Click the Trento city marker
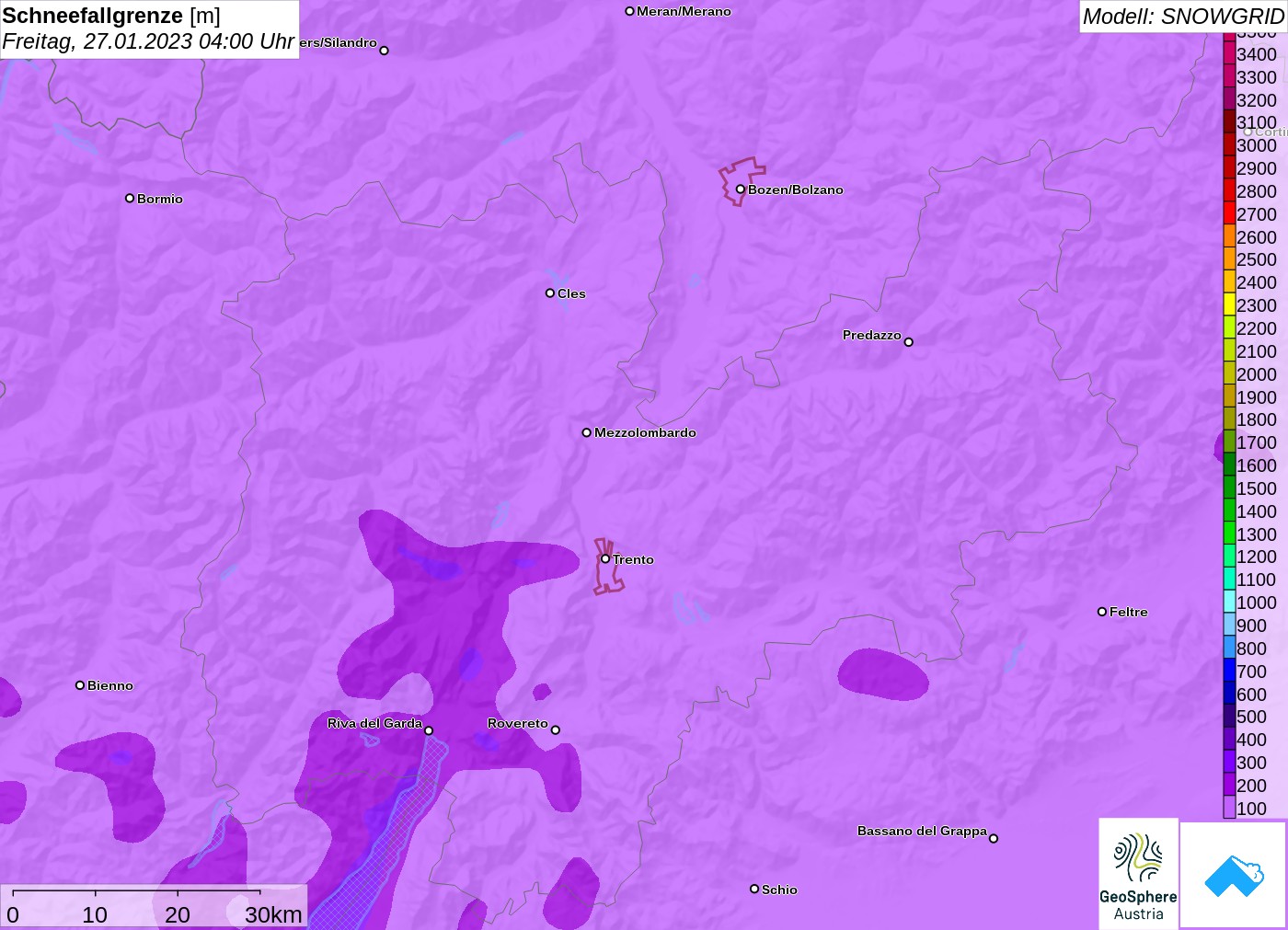1288x930 pixels. pyautogui.click(x=605, y=558)
